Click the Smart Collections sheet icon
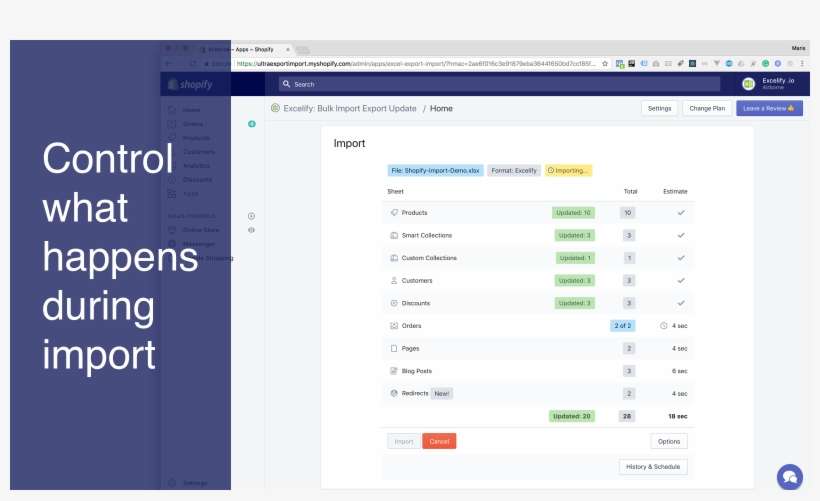Image resolution: width=820 pixels, height=501 pixels. [394, 235]
